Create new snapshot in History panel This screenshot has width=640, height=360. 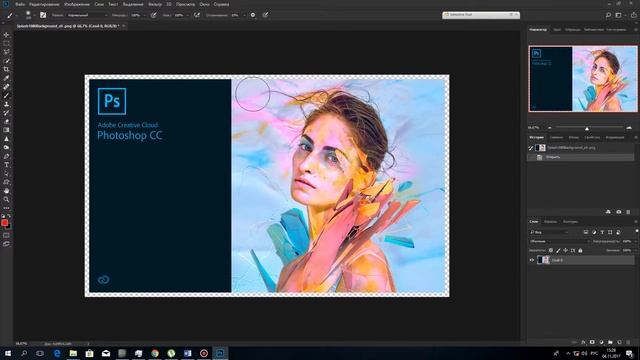coord(618,212)
